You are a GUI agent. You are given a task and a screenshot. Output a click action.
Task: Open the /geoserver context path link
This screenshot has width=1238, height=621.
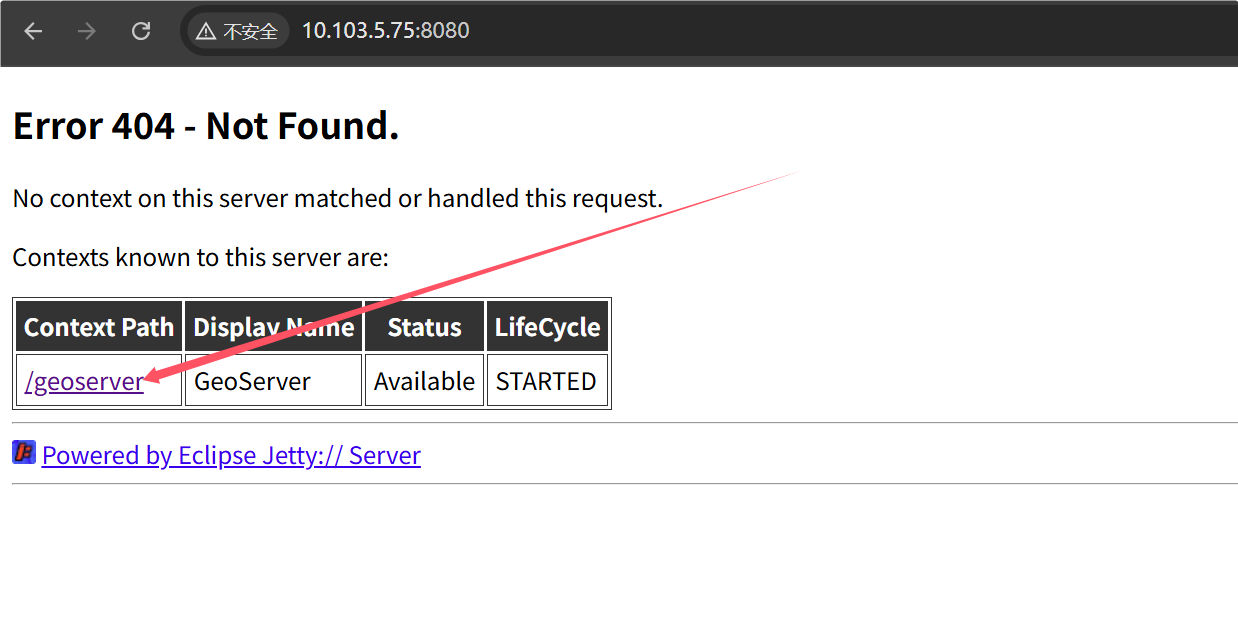tap(84, 381)
